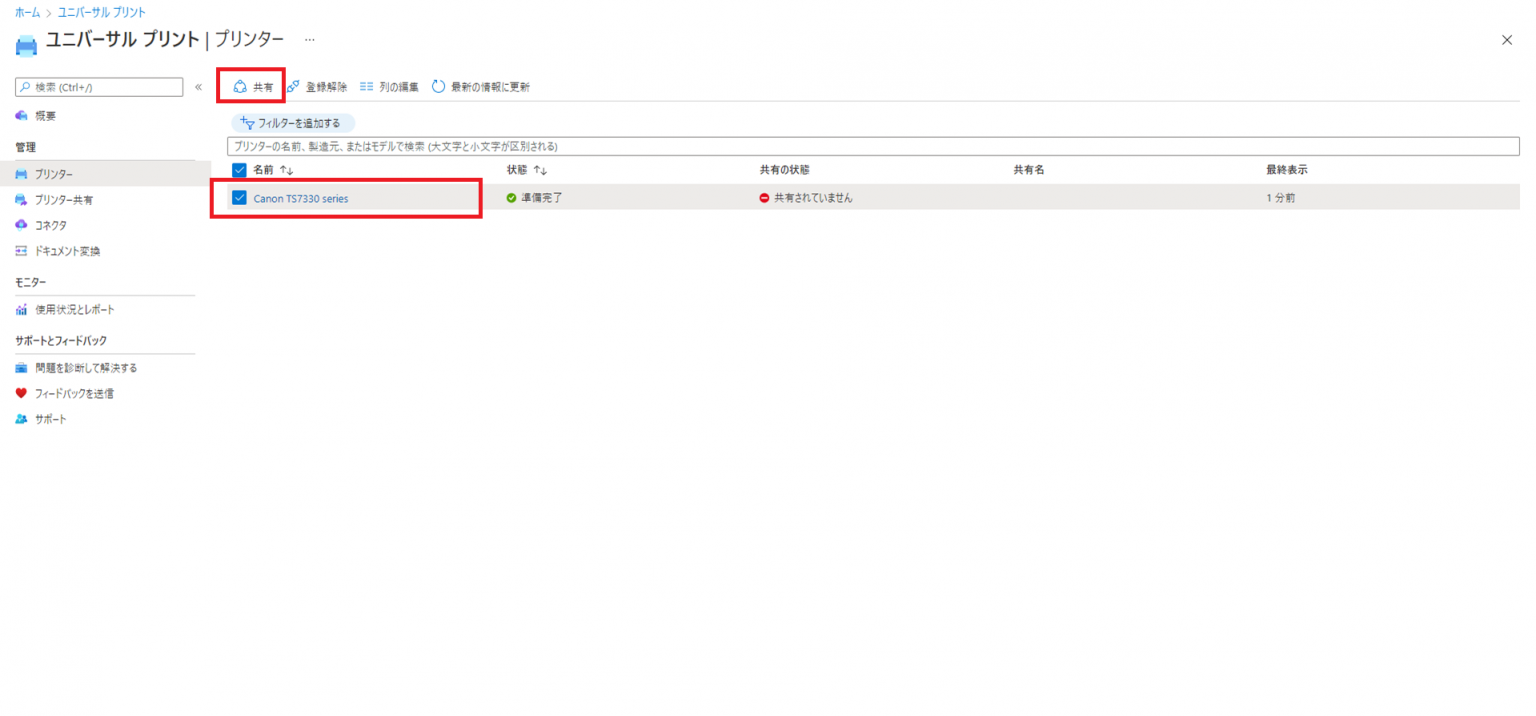Screen dimensions: 1536x716
Task: Click the printer name search field
Action: (x=872, y=146)
